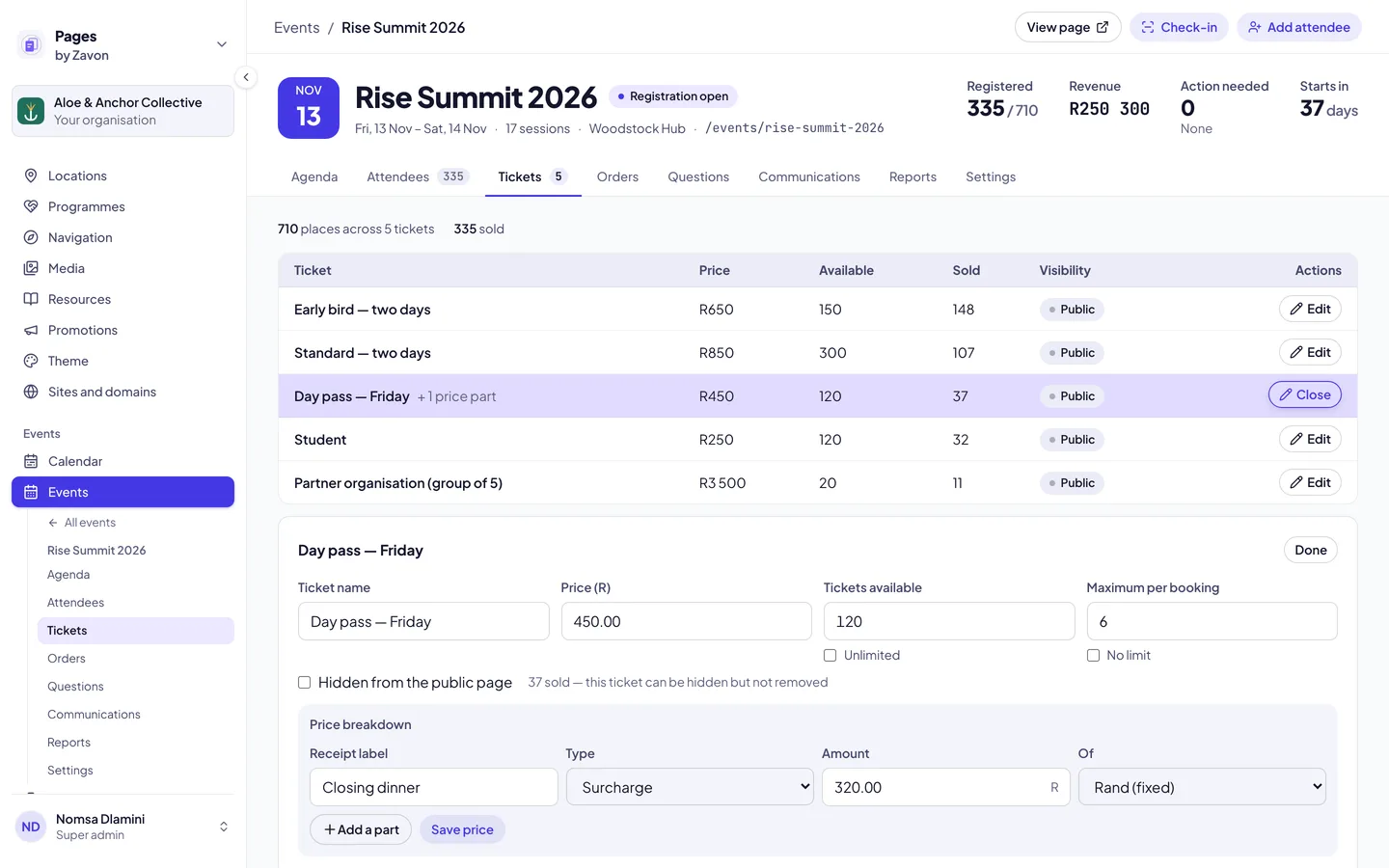Click the Resources book icon
Screen dimensions: 1389x868
[x=31, y=299]
